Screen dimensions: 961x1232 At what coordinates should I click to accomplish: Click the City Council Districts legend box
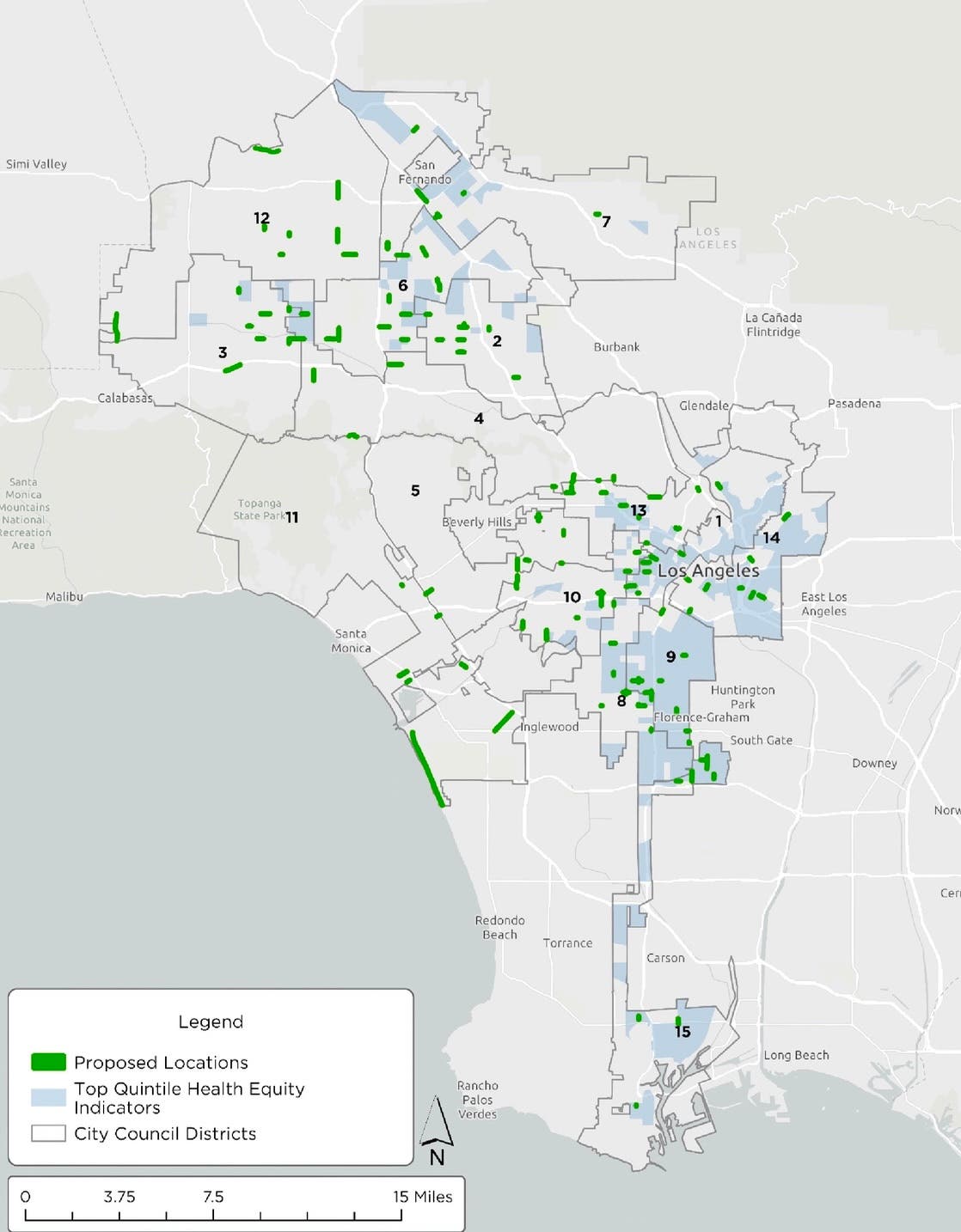click(48, 1133)
